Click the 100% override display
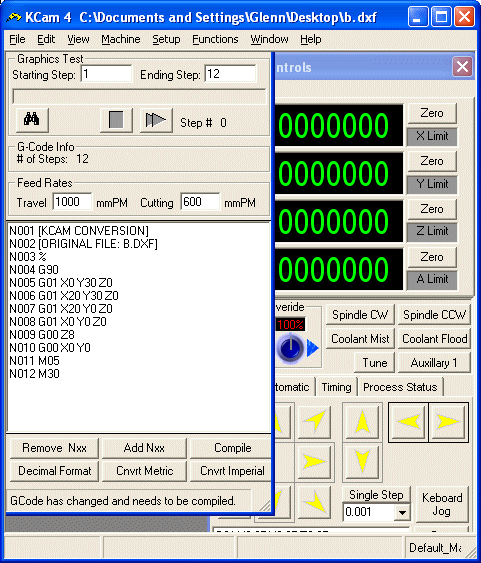This screenshot has height=563, width=481. click(x=290, y=325)
